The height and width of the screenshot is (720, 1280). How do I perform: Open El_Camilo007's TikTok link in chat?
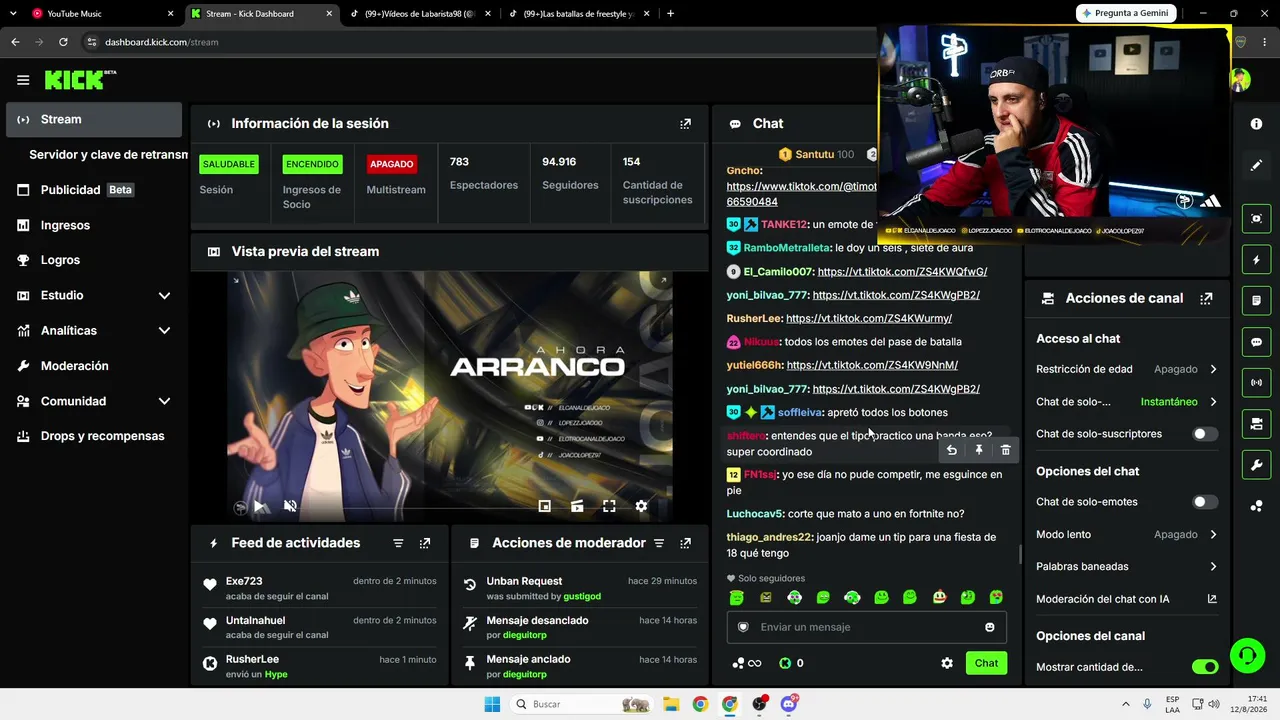point(902,272)
